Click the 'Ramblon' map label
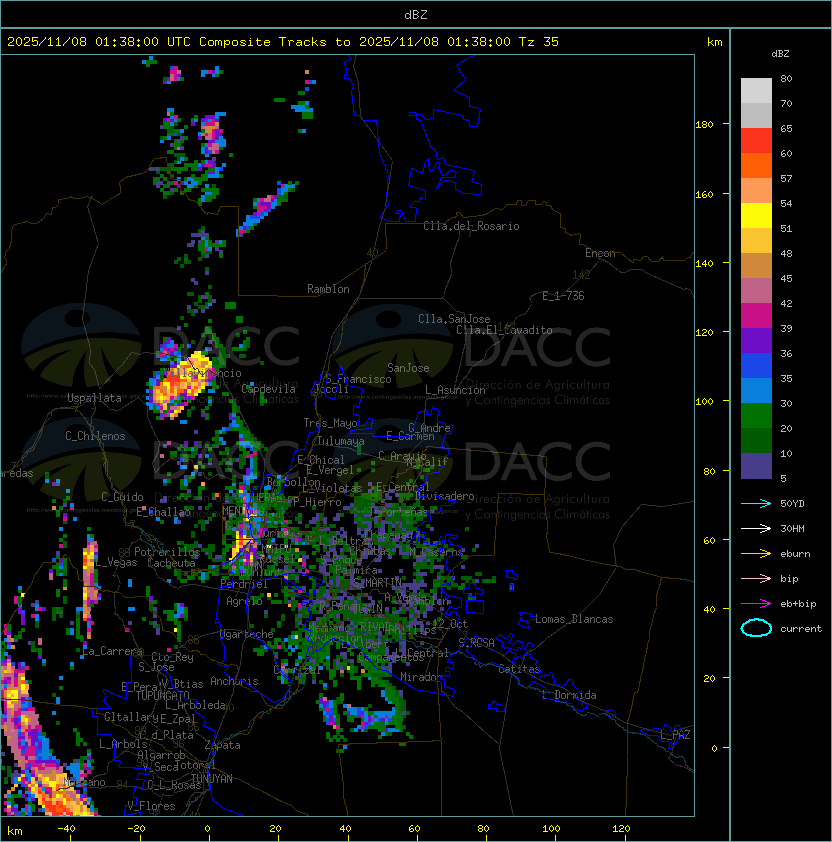Screen dimensions: 832x842 point(328,289)
